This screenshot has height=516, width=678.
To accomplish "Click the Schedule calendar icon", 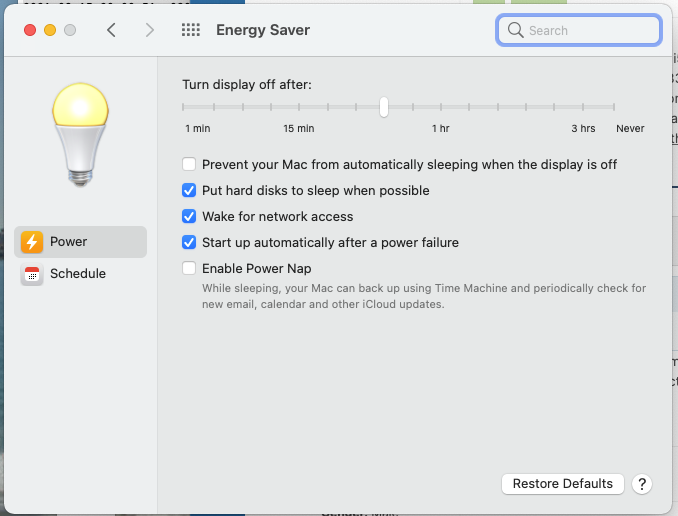I will tap(32, 274).
